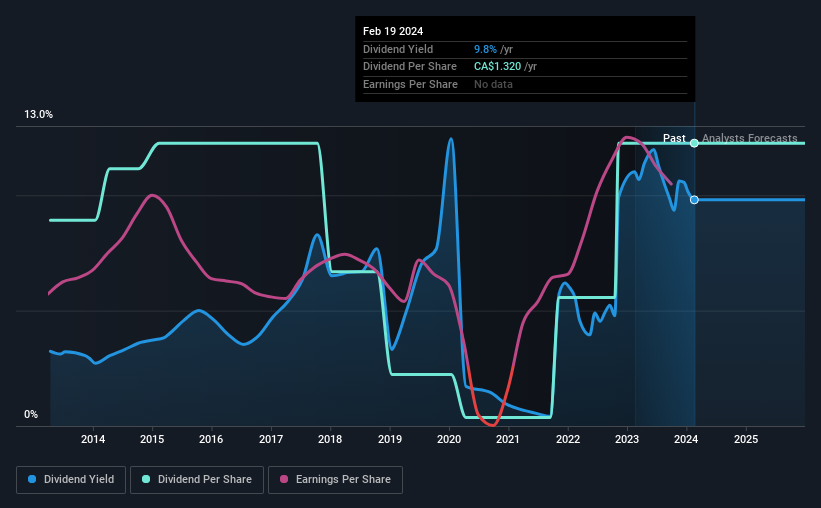The width and height of the screenshot is (821, 508).
Task: Toggle the Dividend Yield legend button
Action: point(71,480)
